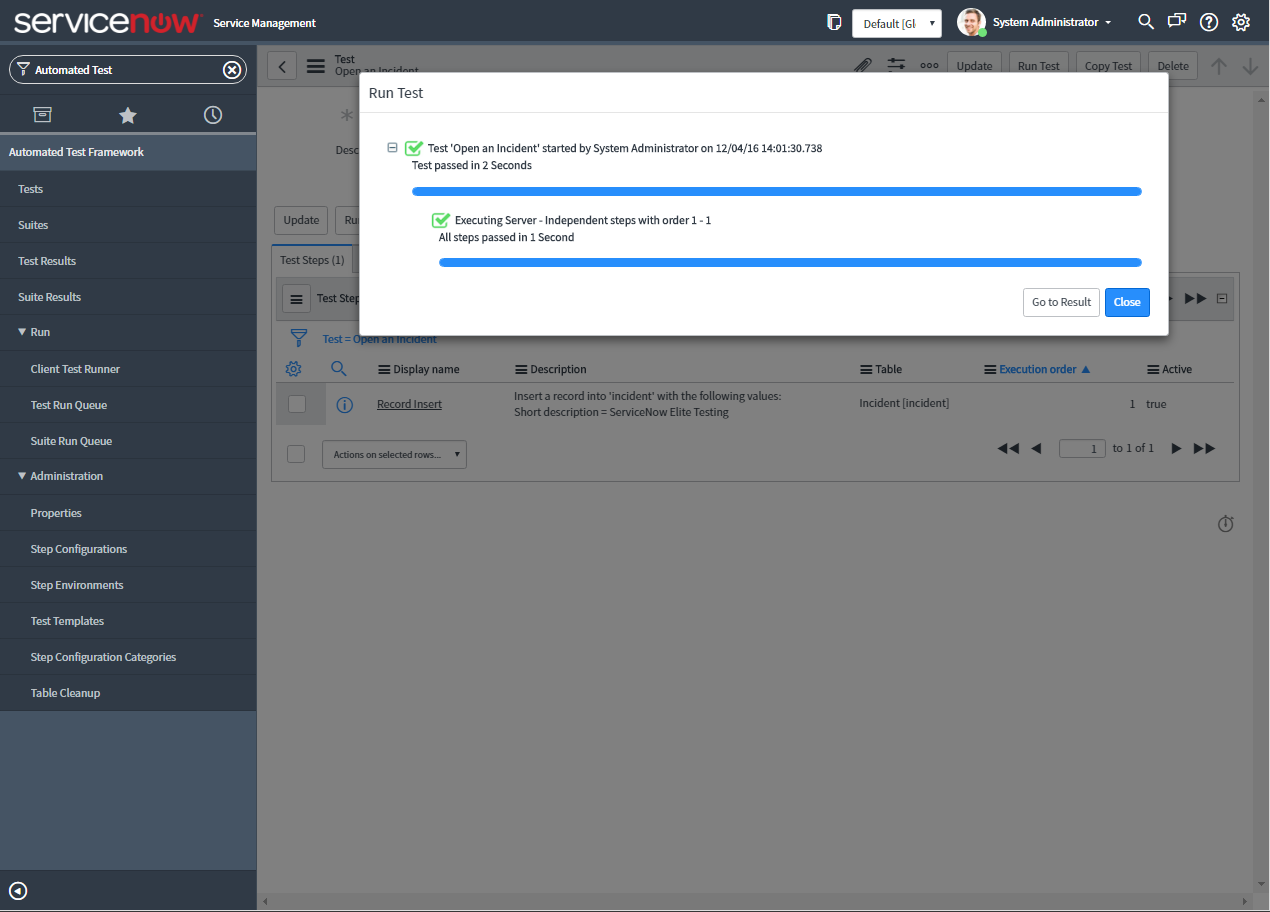The image size is (1270, 912).
Task: Open Suite Results module
Action: [x=128, y=297]
